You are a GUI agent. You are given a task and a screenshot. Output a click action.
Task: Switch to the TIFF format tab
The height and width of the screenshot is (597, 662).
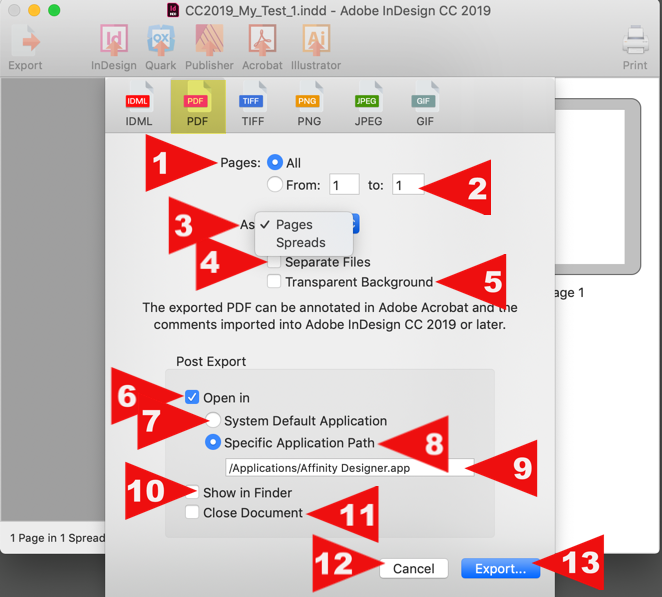pyautogui.click(x=252, y=106)
